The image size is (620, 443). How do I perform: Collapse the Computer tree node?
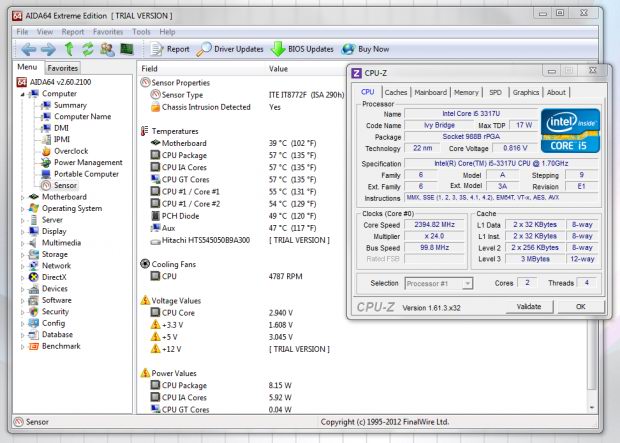click(x=24, y=93)
